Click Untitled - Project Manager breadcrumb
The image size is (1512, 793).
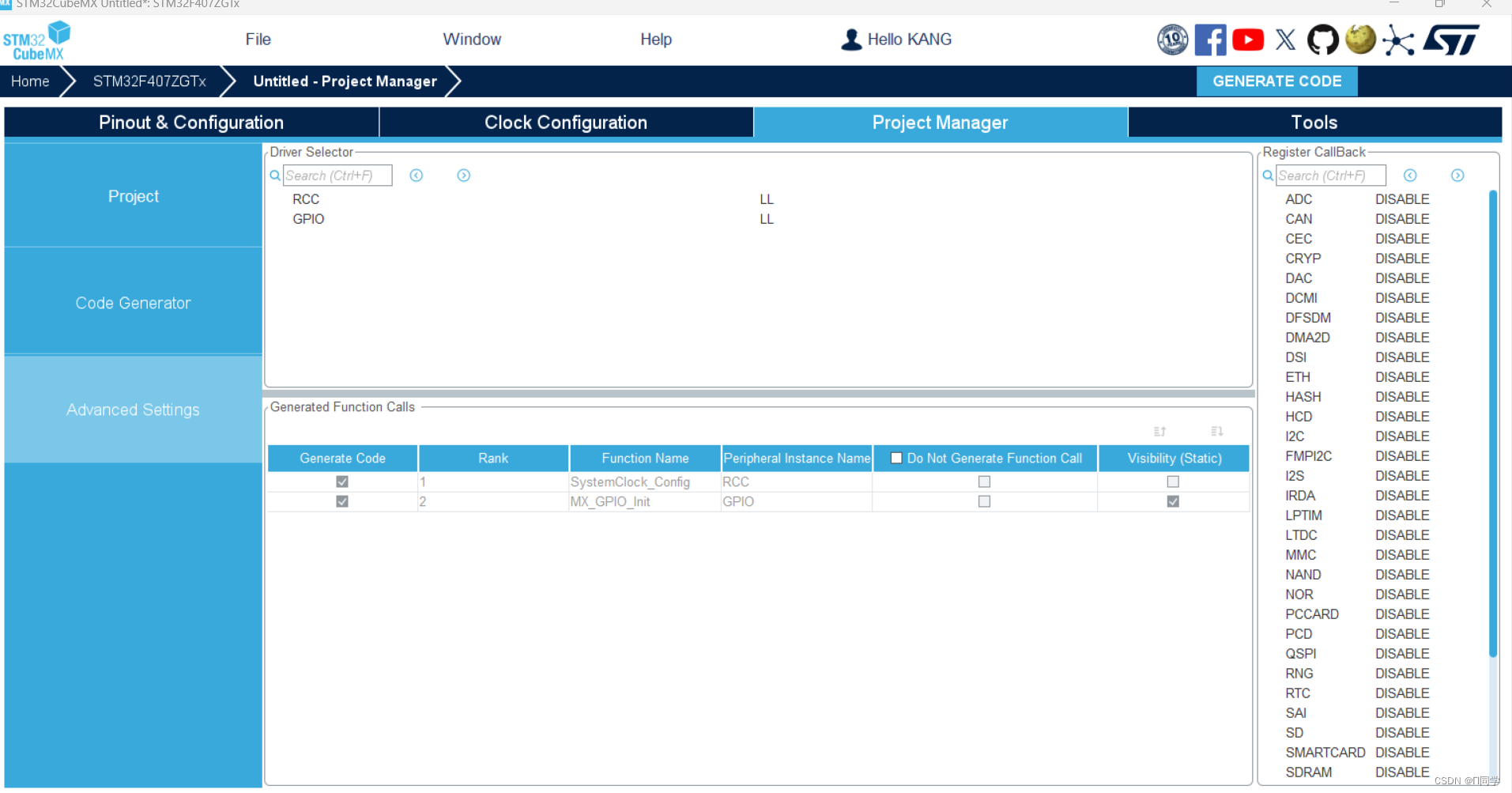[x=345, y=81]
